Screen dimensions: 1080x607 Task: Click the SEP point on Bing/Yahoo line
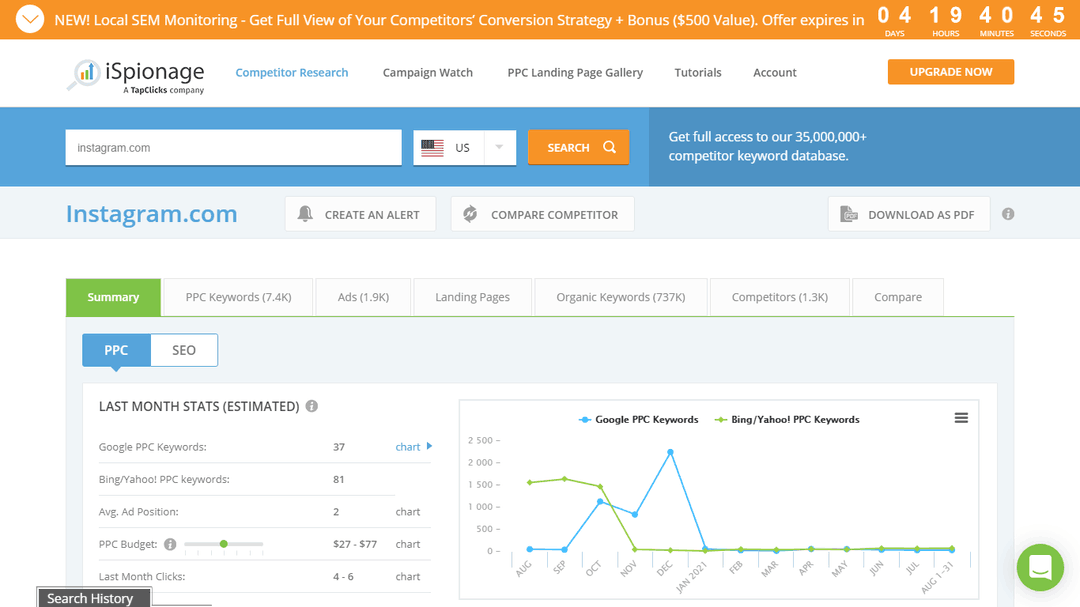coord(565,479)
